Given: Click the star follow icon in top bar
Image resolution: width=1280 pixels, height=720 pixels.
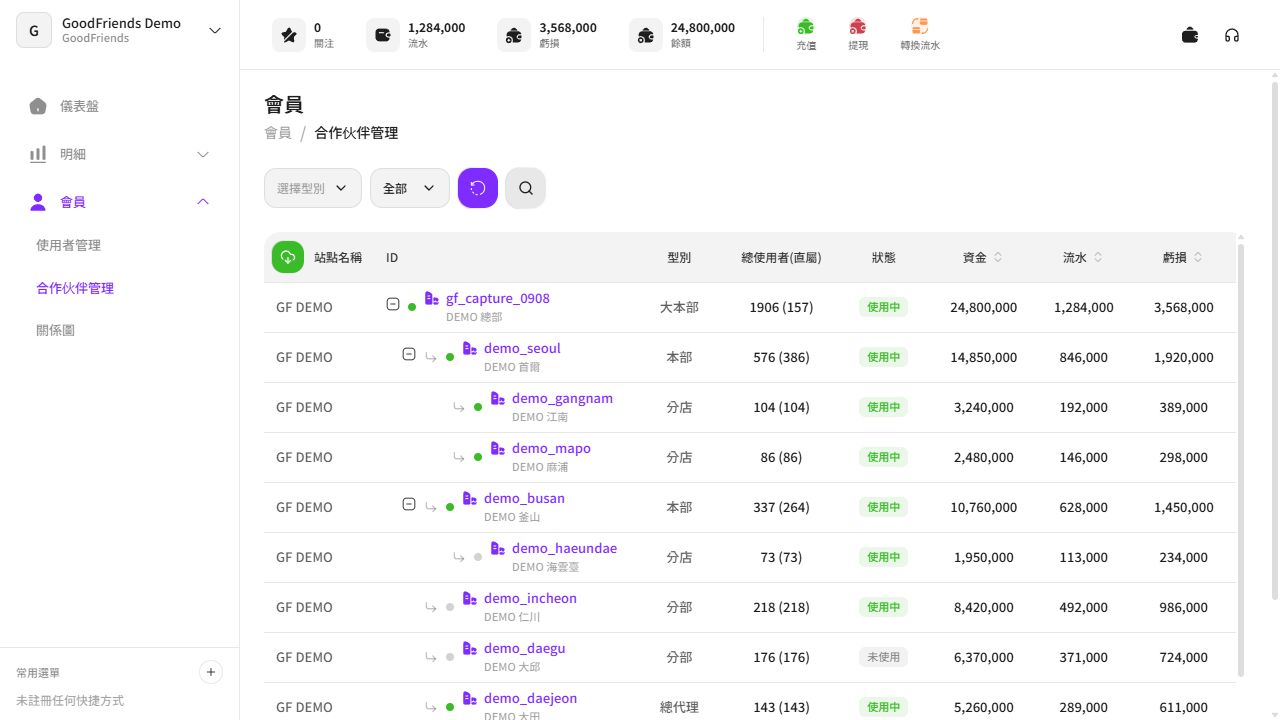Looking at the screenshot, I should pos(289,35).
